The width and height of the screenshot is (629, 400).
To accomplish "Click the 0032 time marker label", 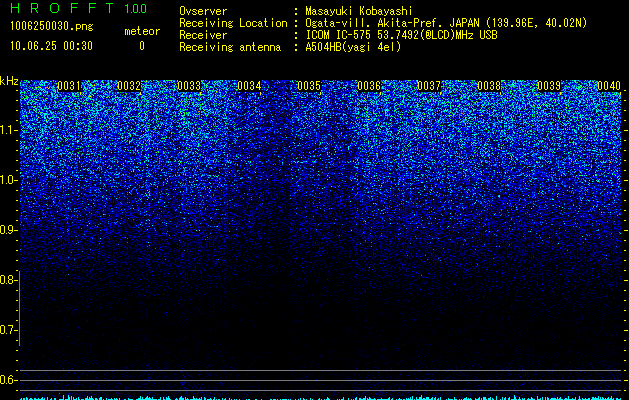I will (x=129, y=86).
